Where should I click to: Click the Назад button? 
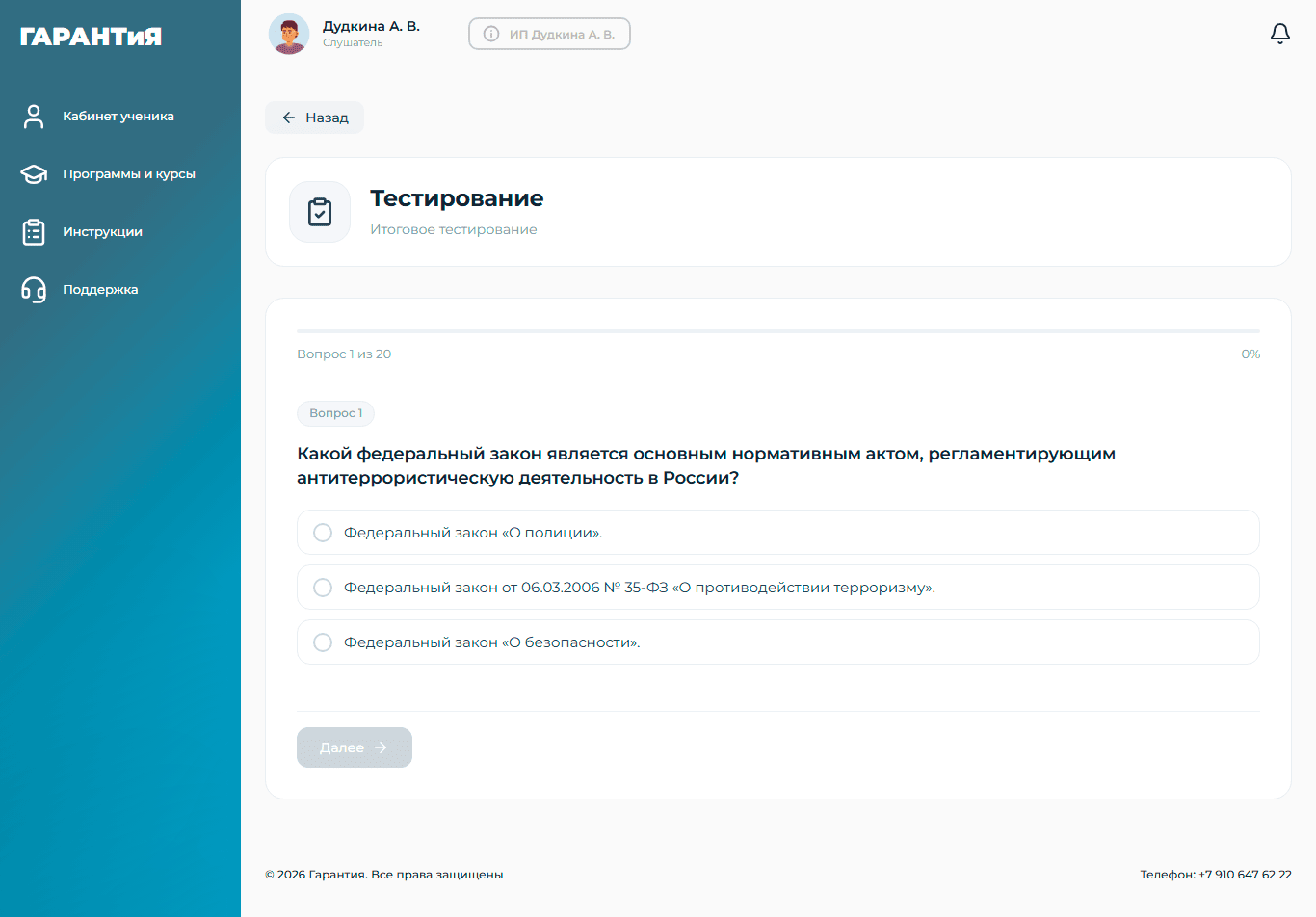click(315, 118)
